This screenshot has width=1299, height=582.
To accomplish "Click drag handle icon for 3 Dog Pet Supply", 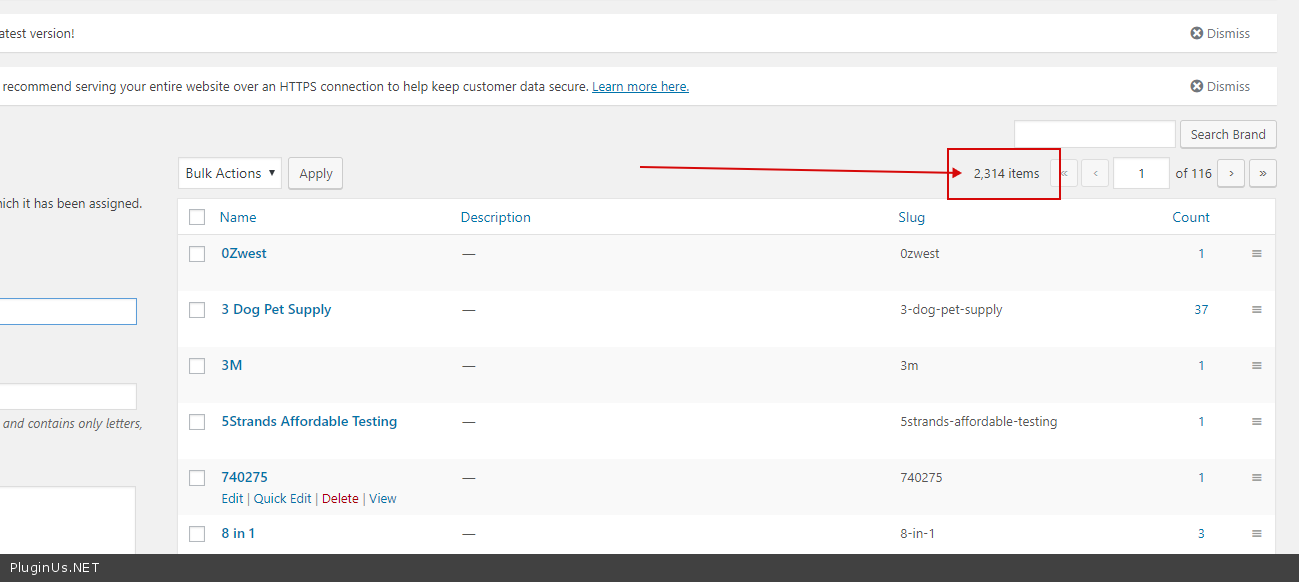I will point(1257,310).
